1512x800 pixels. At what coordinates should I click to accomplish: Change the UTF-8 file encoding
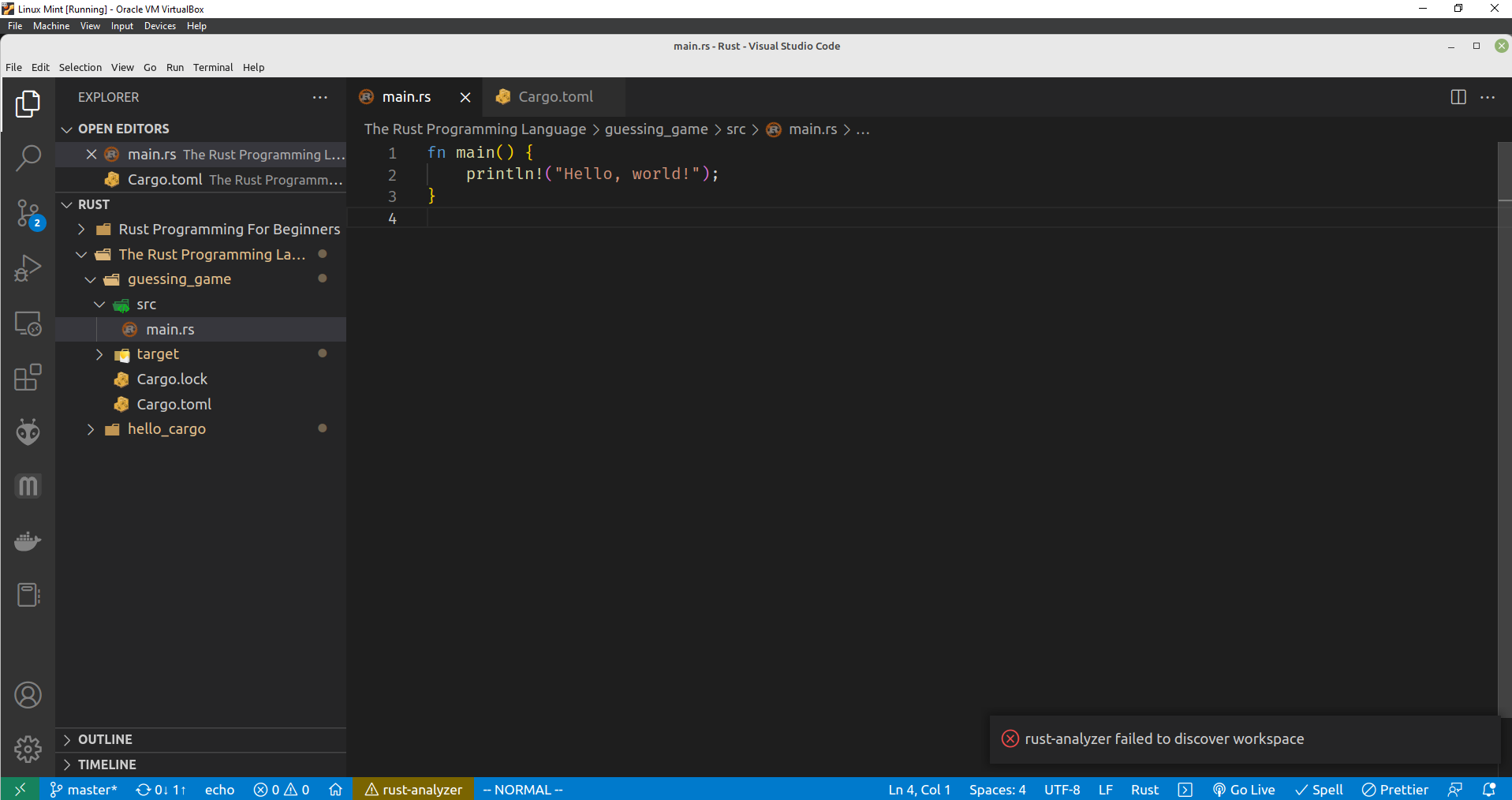(1062, 789)
